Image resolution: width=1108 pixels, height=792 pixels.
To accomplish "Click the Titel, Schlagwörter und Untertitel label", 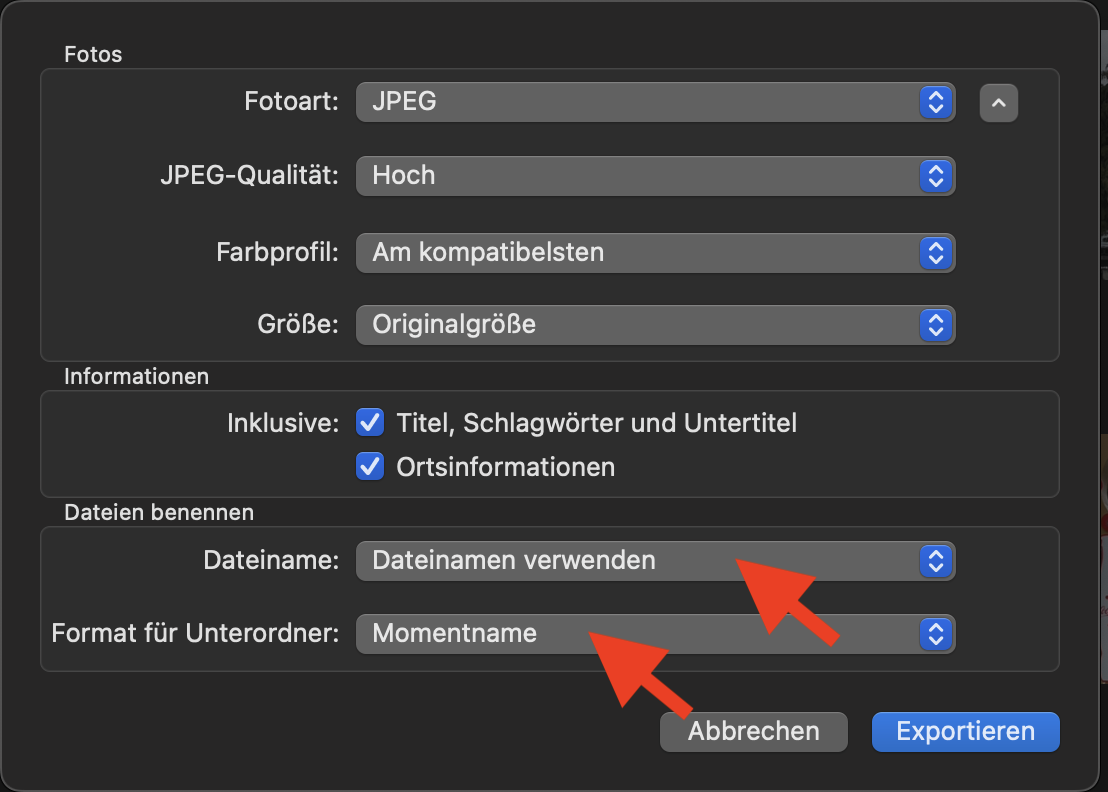I will tap(596, 424).
